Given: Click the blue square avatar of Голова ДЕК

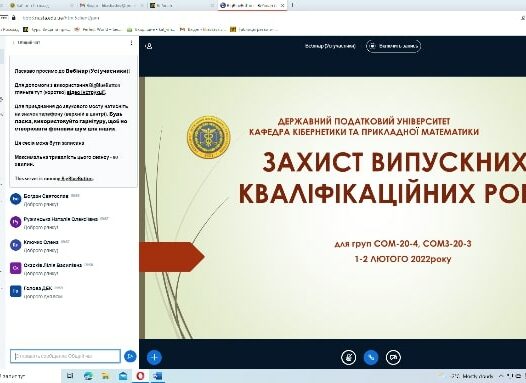Looking at the screenshot, I should [15, 291].
